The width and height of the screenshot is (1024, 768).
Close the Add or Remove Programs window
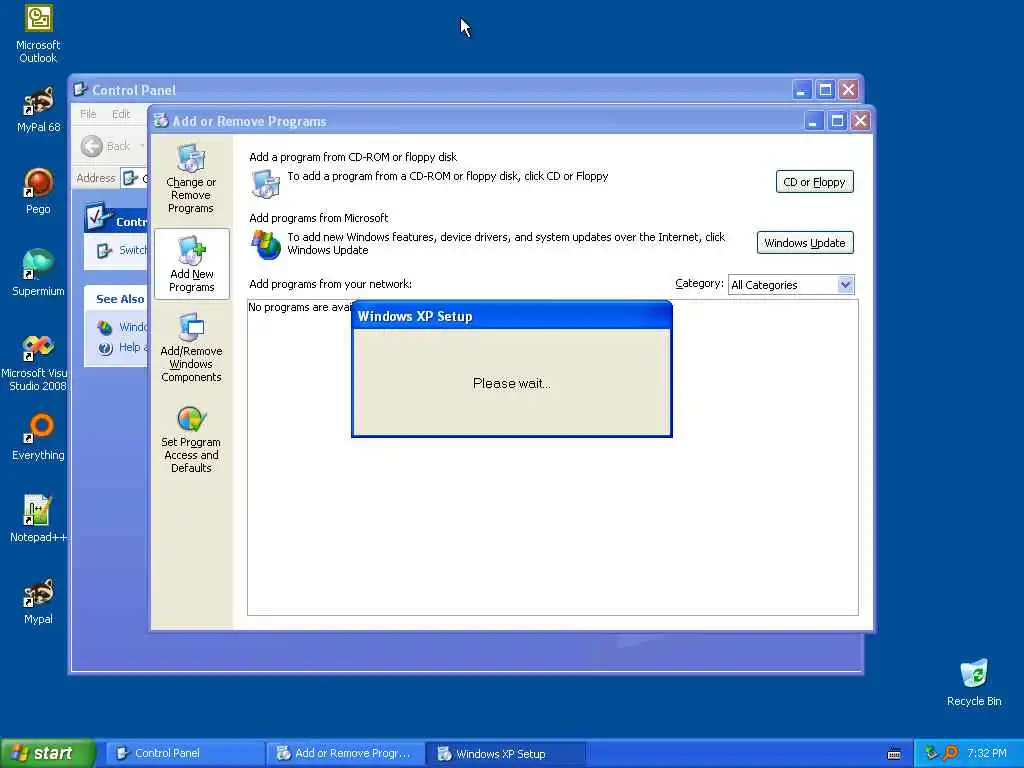[861, 121]
